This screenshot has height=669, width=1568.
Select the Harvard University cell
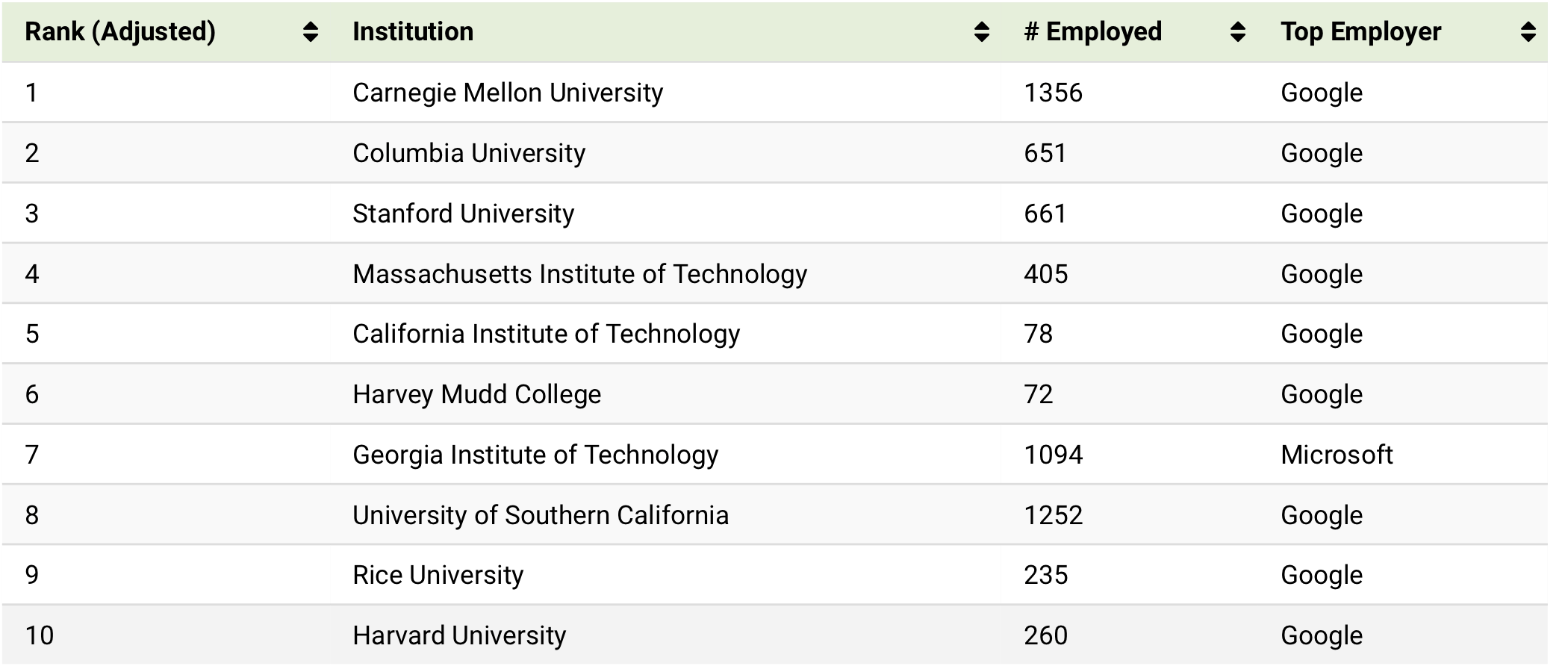point(459,635)
